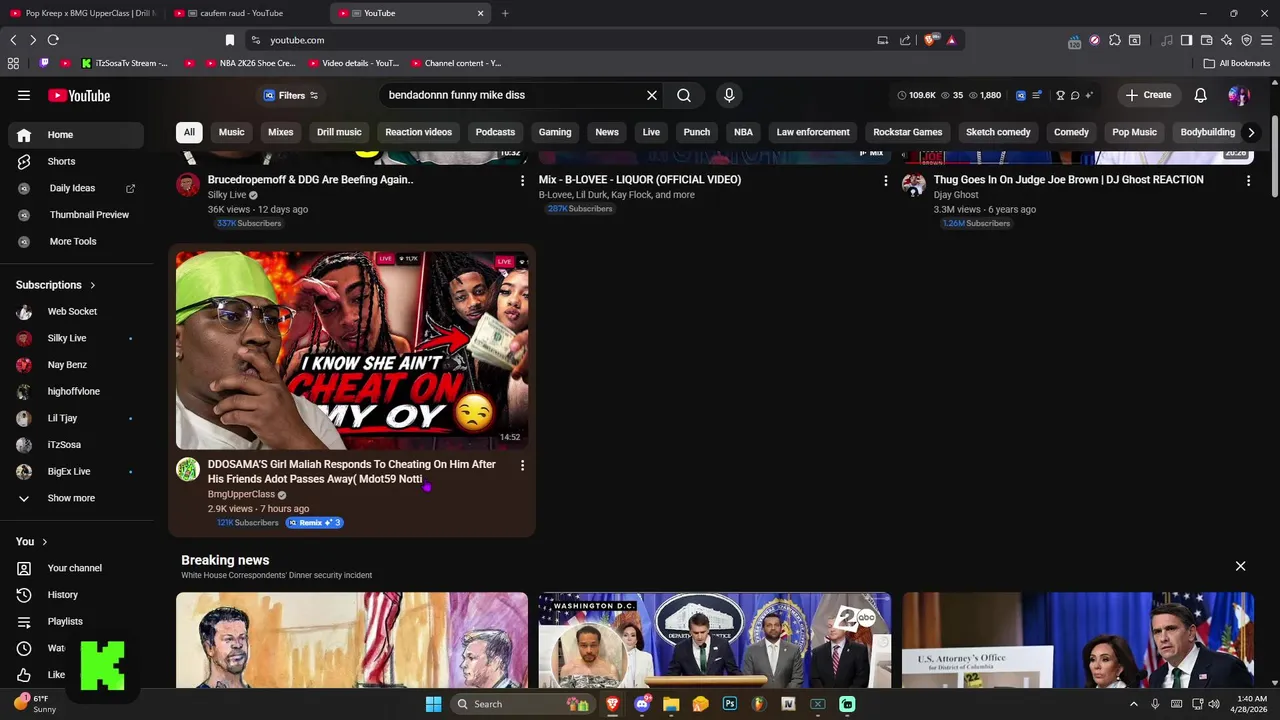The image size is (1280, 720).
Task: Open iTzSosa subscription channel
Action: (76, 445)
